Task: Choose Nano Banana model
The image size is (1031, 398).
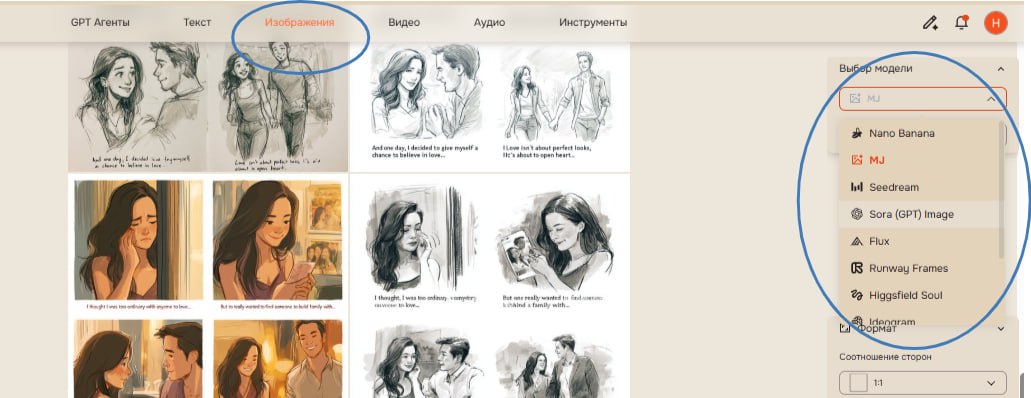Action: point(921,133)
